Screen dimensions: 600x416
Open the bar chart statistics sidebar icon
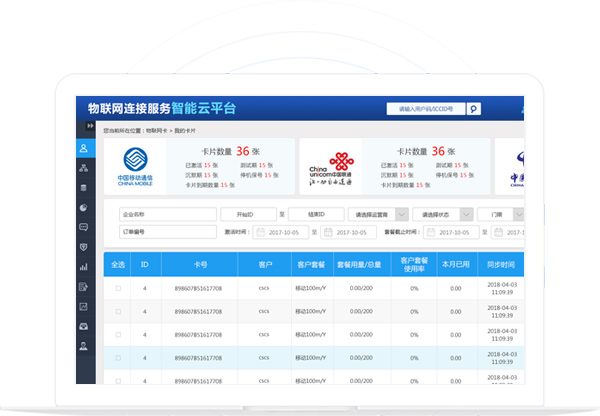pos(84,267)
